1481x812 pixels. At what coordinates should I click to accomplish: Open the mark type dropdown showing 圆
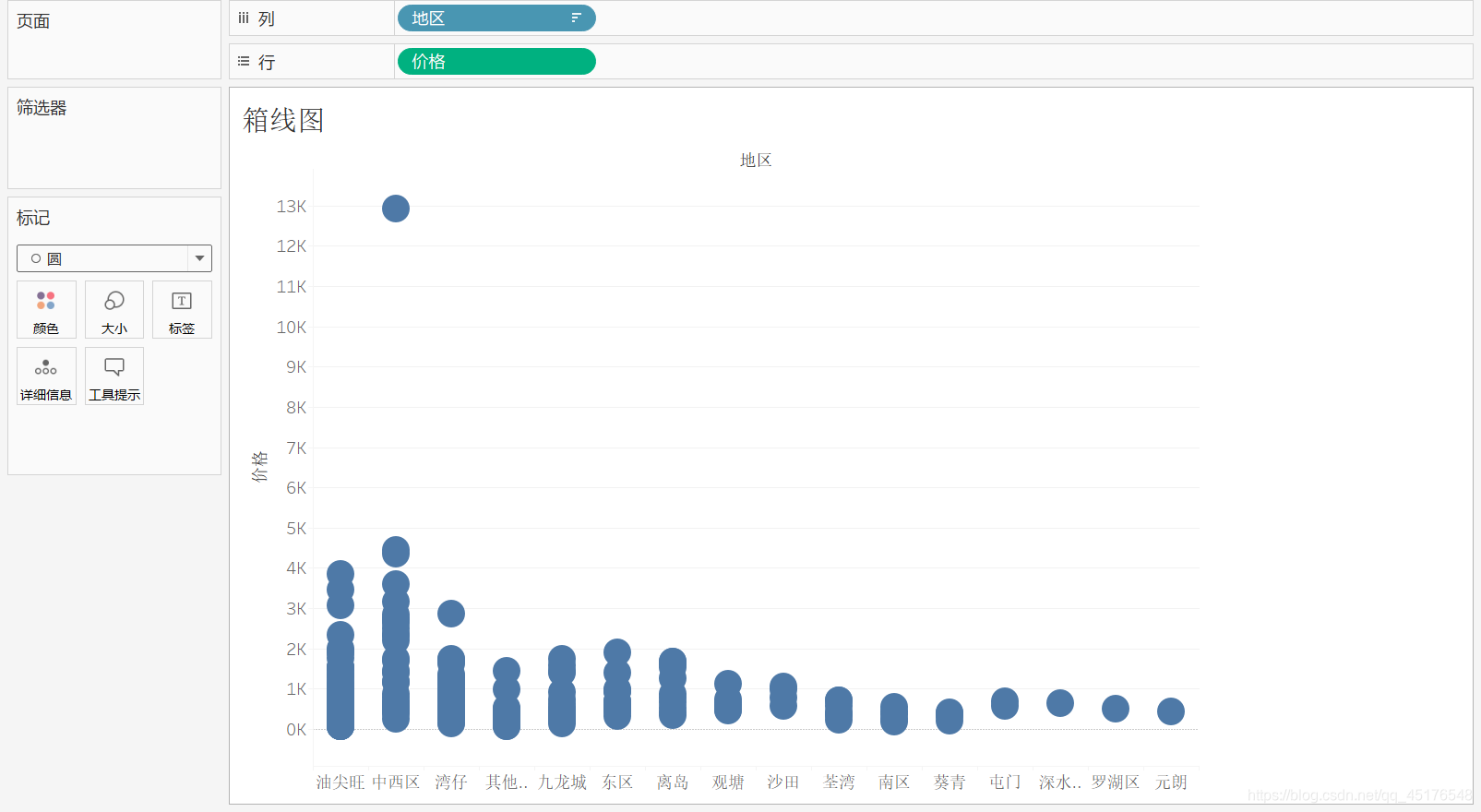tap(114, 258)
